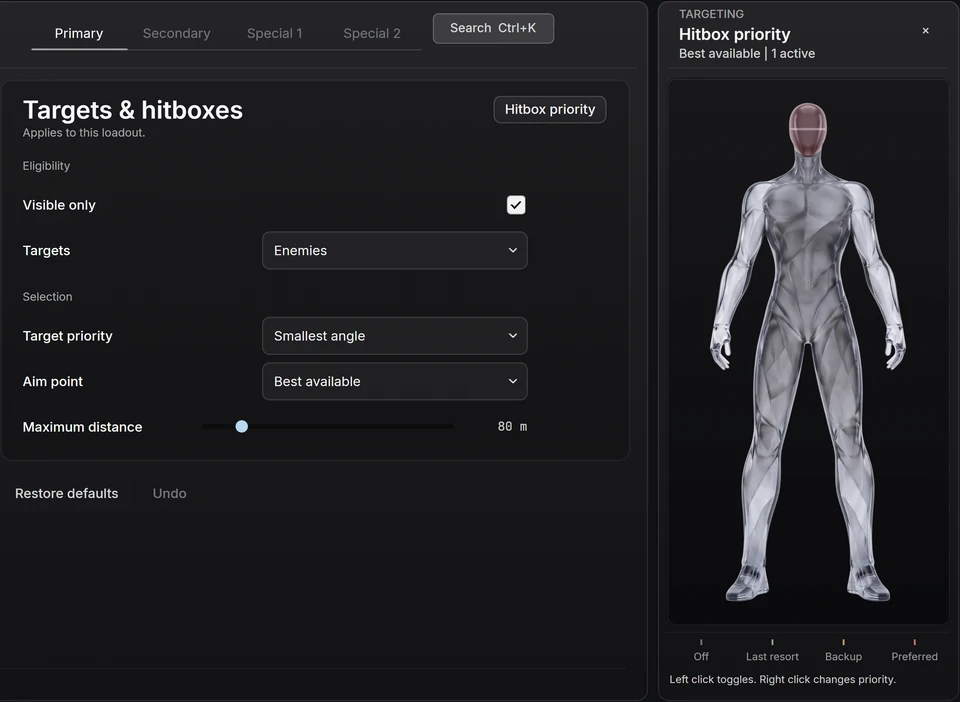Click the Targets & hitboxes heading
This screenshot has width=960, height=702.
coord(133,110)
